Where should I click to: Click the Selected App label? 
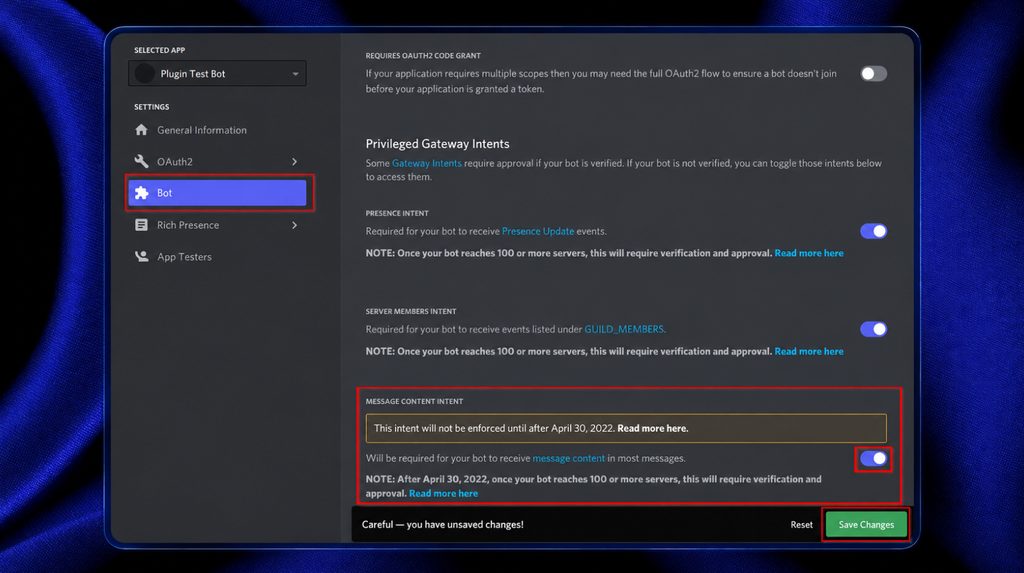[x=159, y=50]
